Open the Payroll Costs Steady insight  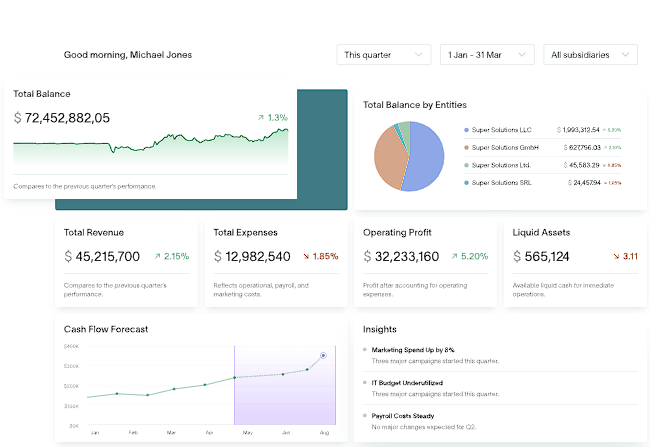tap(500, 421)
